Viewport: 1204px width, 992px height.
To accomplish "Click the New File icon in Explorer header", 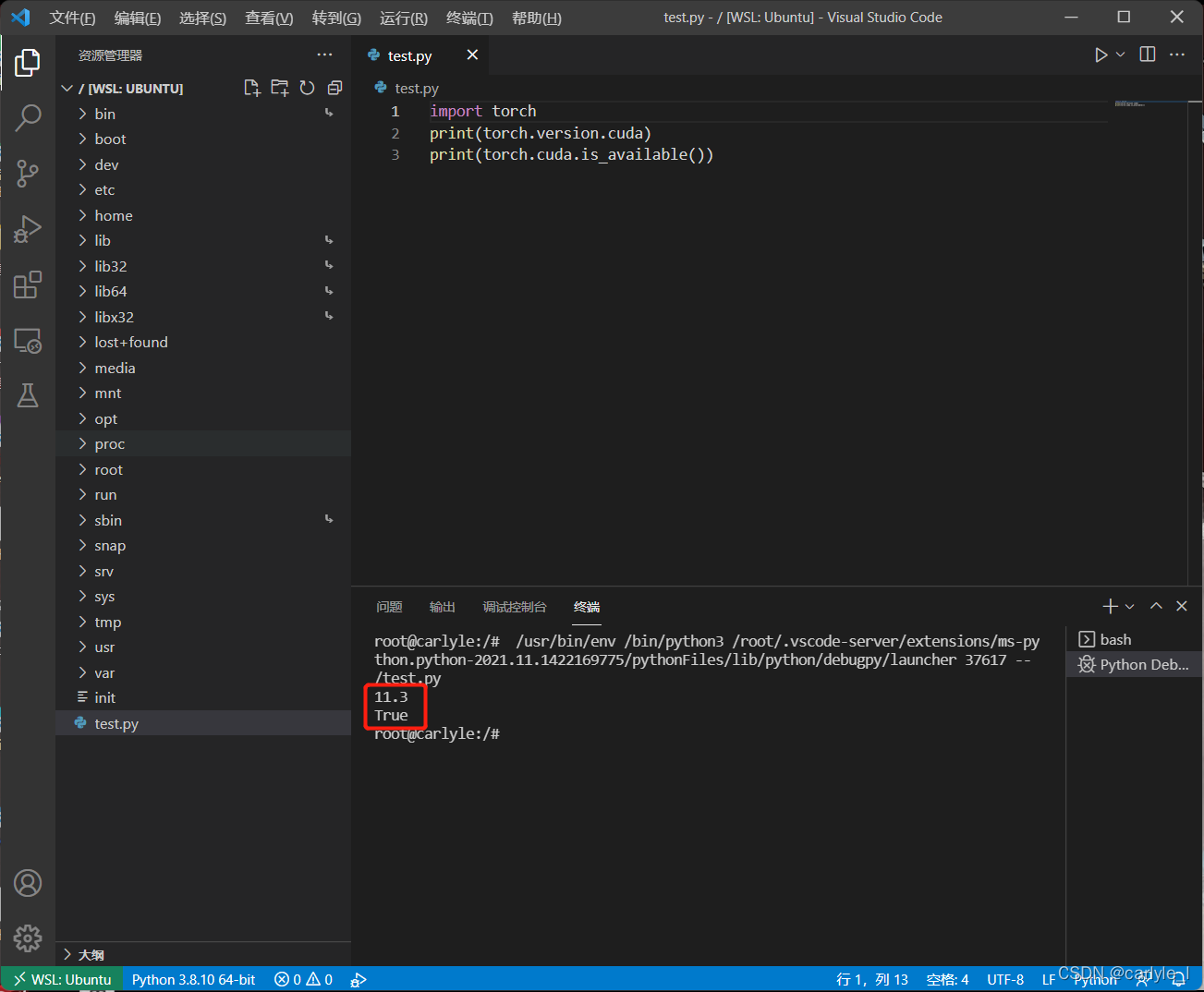I will coord(251,87).
